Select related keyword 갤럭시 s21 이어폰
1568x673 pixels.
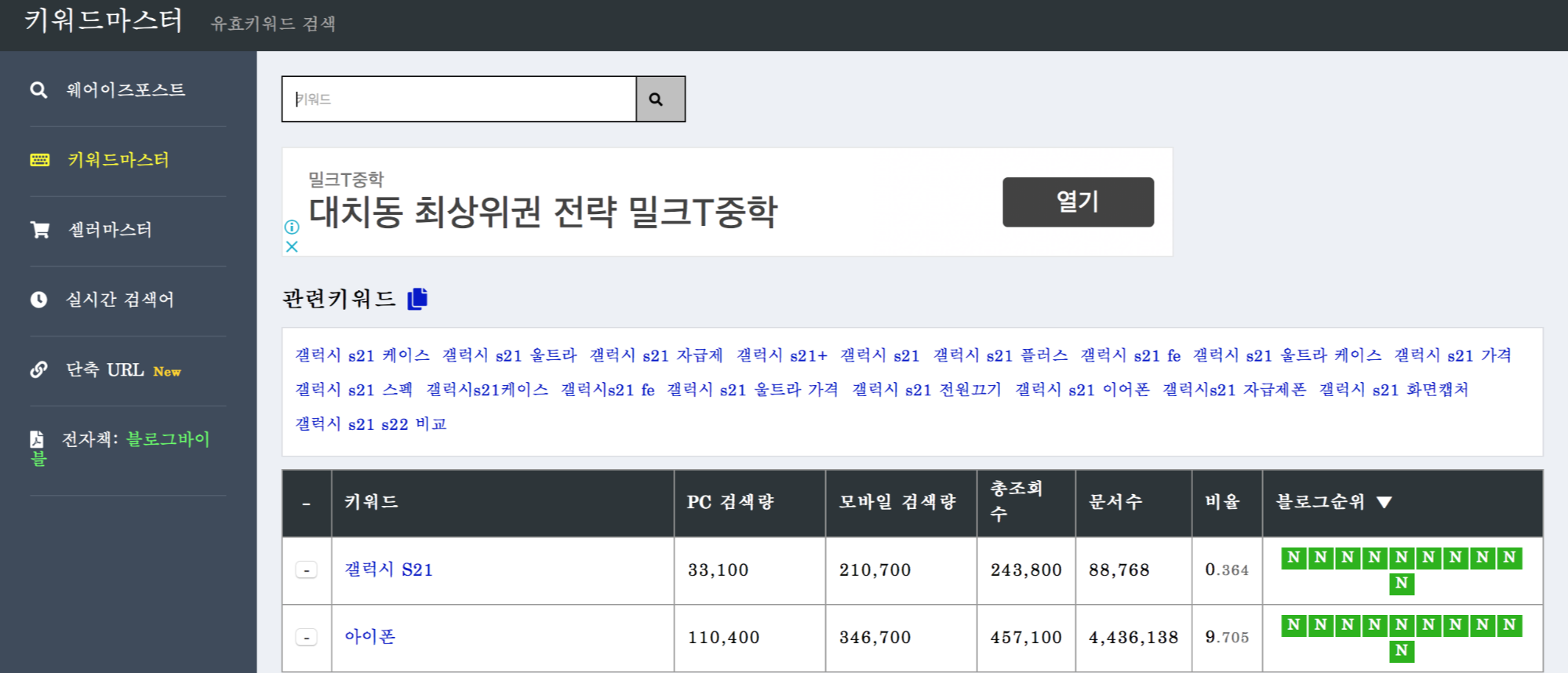tap(1082, 390)
